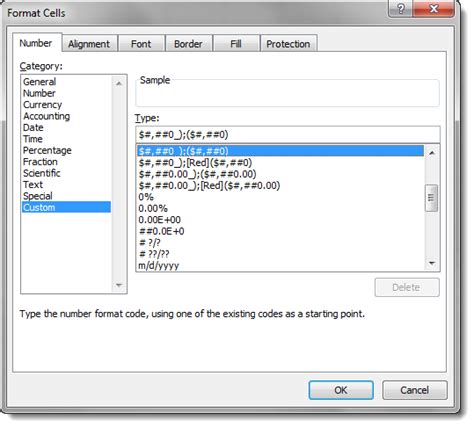Image resolution: width=474 pixels, height=427 pixels.
Task: Close the Format Cells dialog
Action: 433,8
